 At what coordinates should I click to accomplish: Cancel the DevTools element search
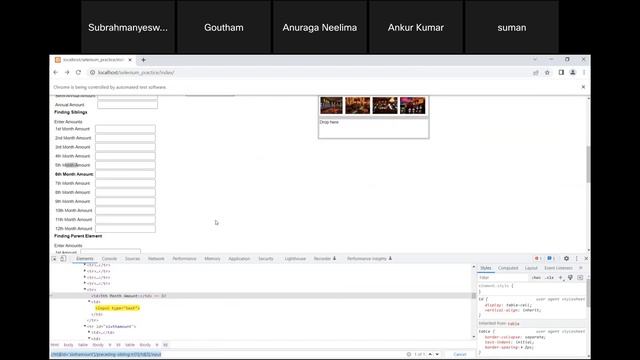[x=460, y=354]
